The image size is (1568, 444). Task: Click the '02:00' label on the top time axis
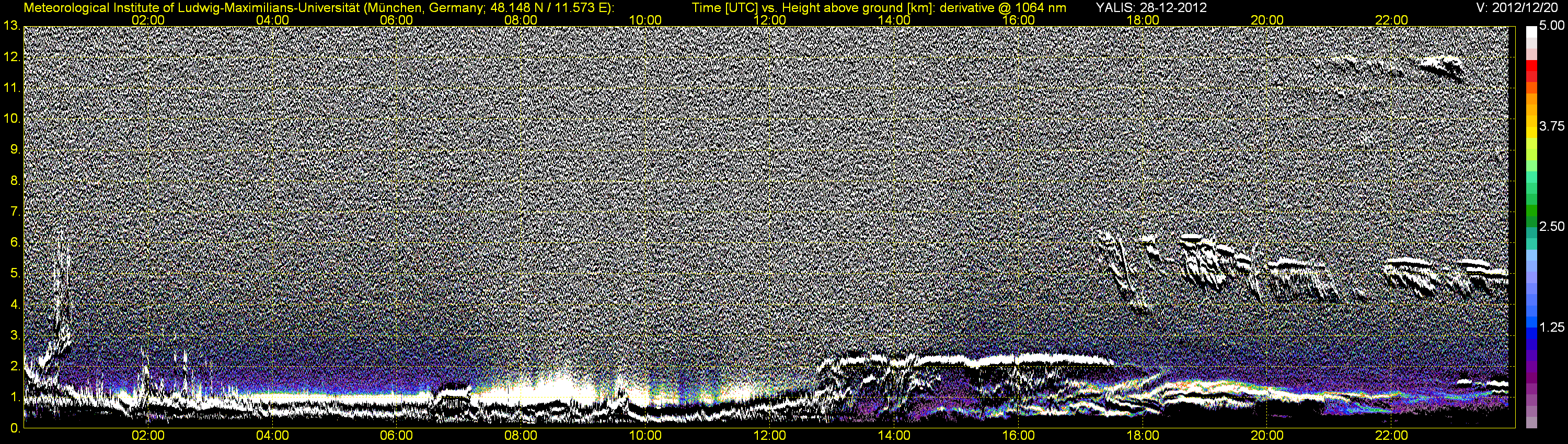tap(148, 20)
